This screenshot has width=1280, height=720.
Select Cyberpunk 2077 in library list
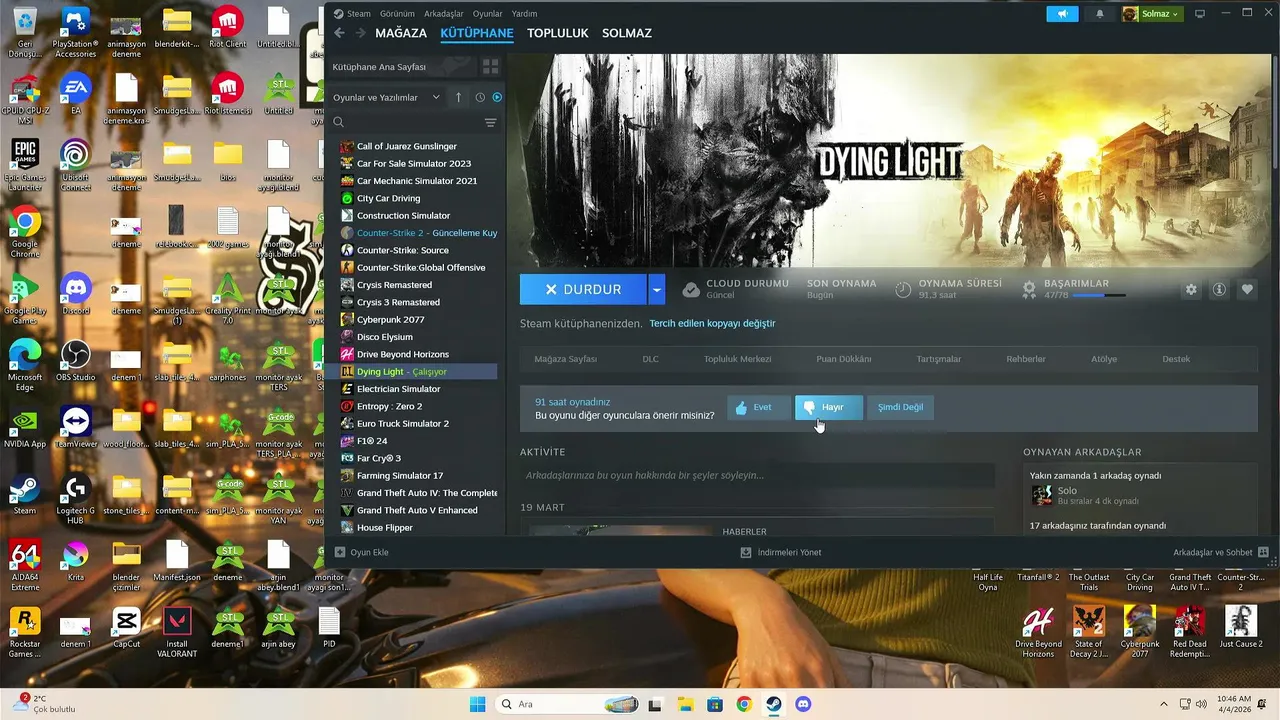click(390, 319)
